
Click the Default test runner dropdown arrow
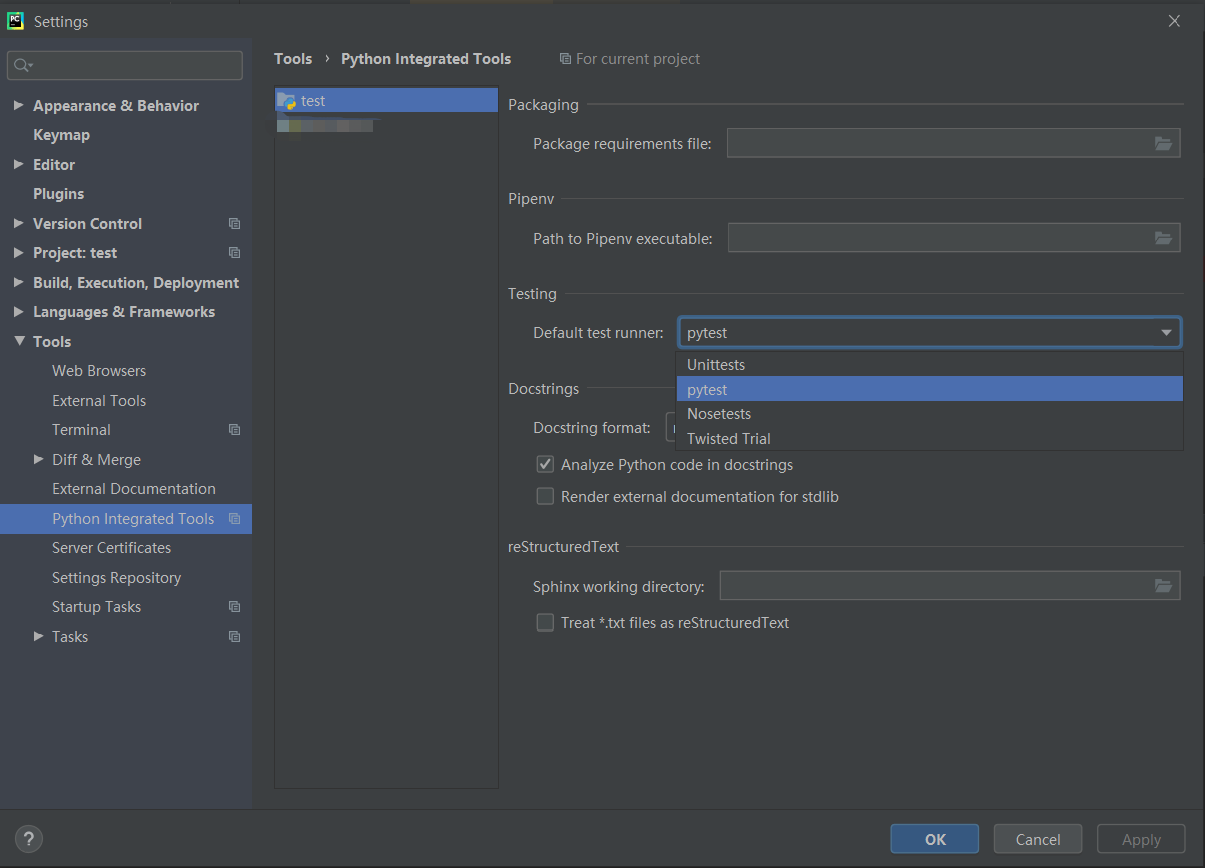click(1166, 332)
